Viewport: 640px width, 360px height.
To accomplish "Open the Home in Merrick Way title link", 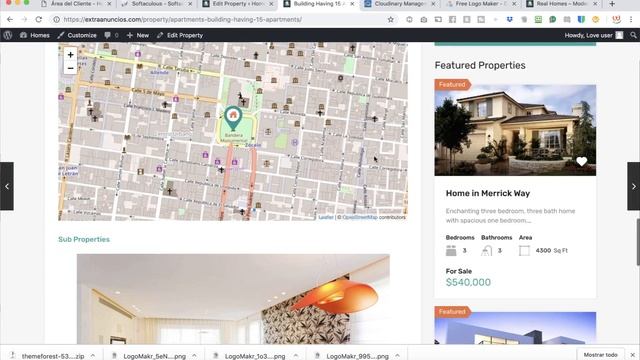I will 487,193.
